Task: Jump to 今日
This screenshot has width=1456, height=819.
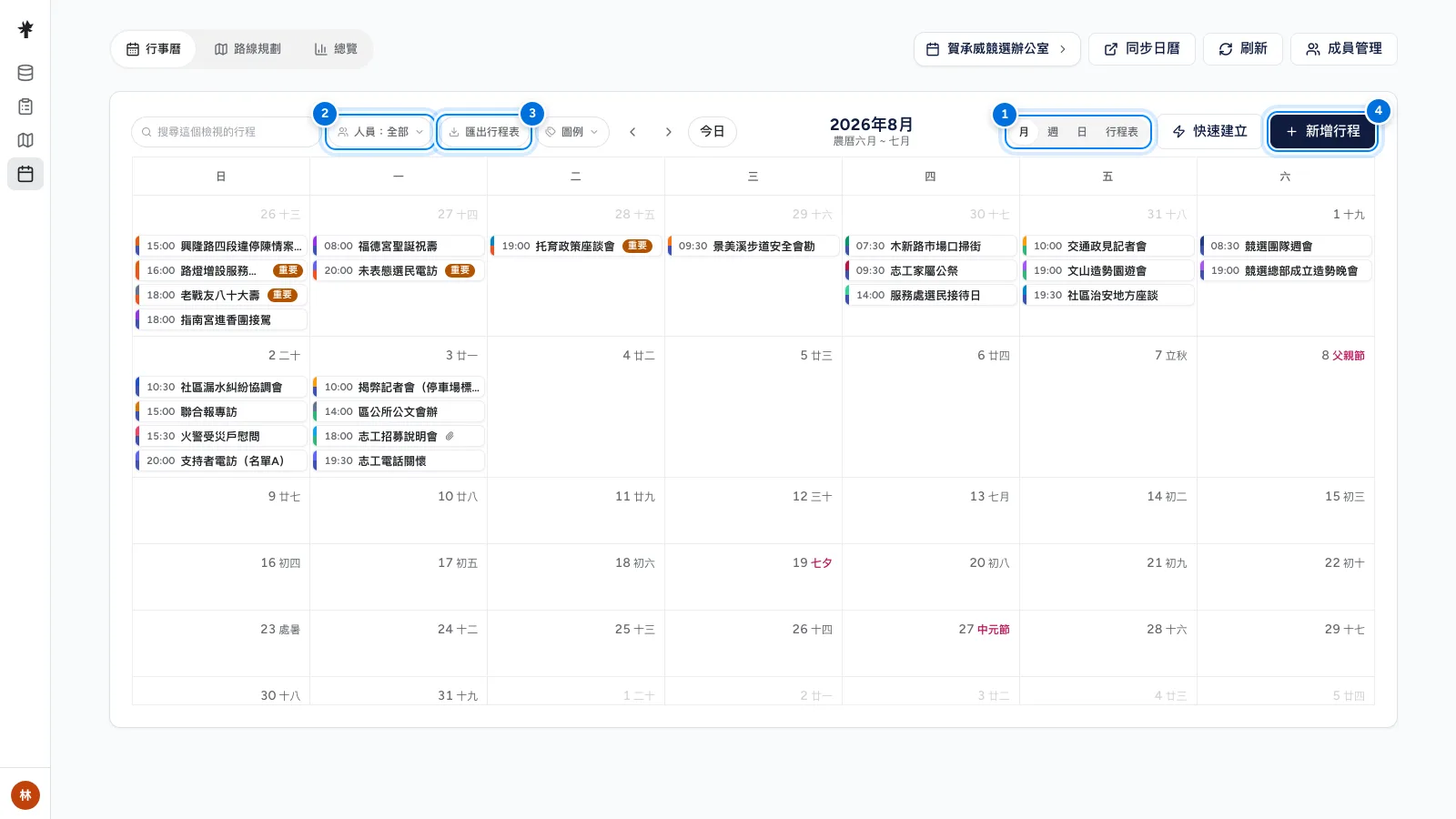Action: [712, 132]
